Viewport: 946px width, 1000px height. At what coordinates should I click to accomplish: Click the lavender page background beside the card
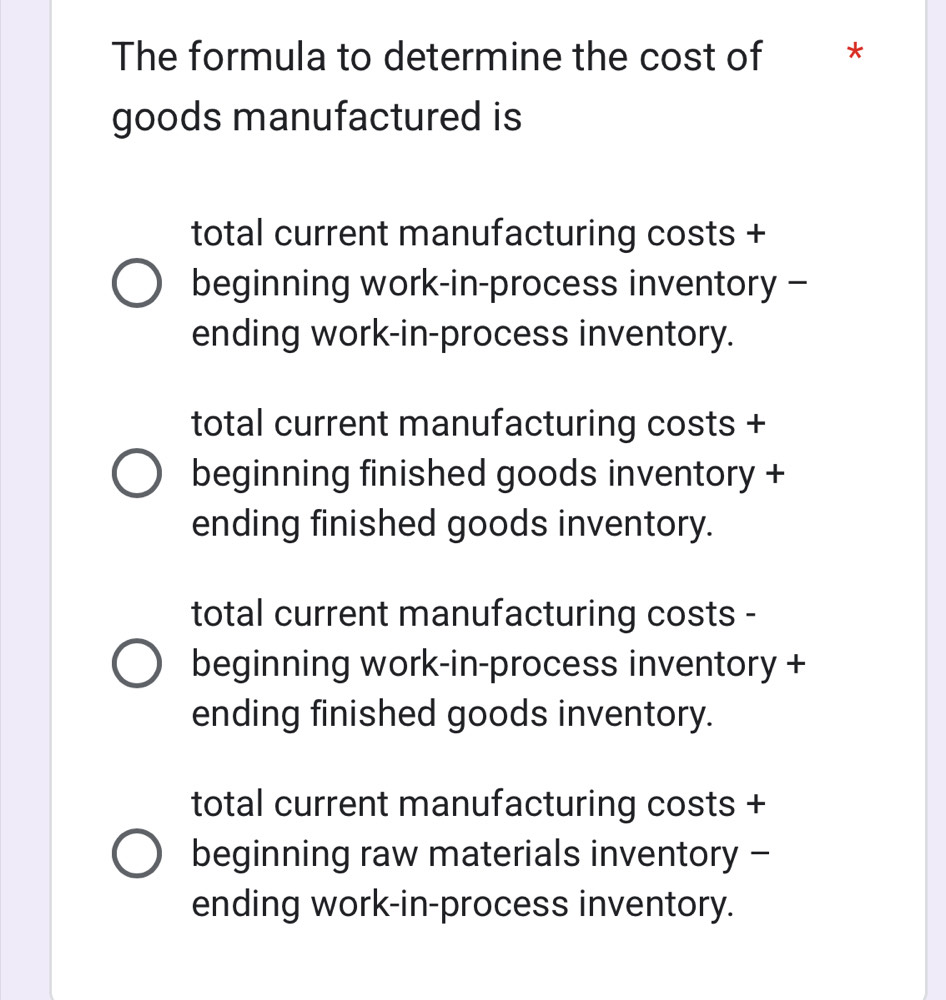(x=24, y=500)
